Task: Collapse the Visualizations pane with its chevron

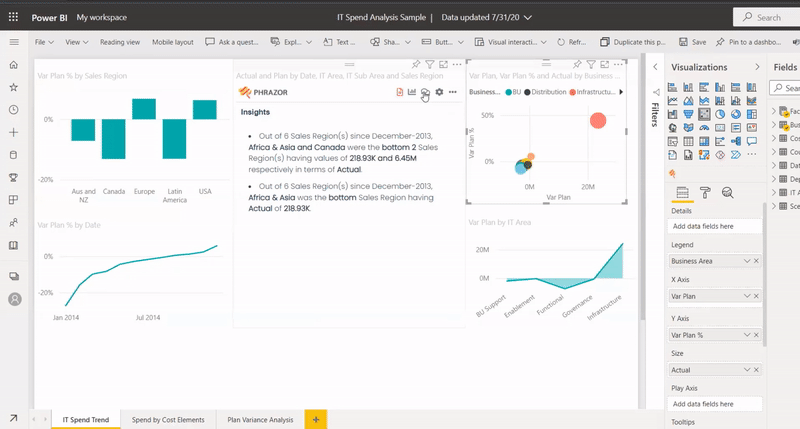Action: [757, 67]
